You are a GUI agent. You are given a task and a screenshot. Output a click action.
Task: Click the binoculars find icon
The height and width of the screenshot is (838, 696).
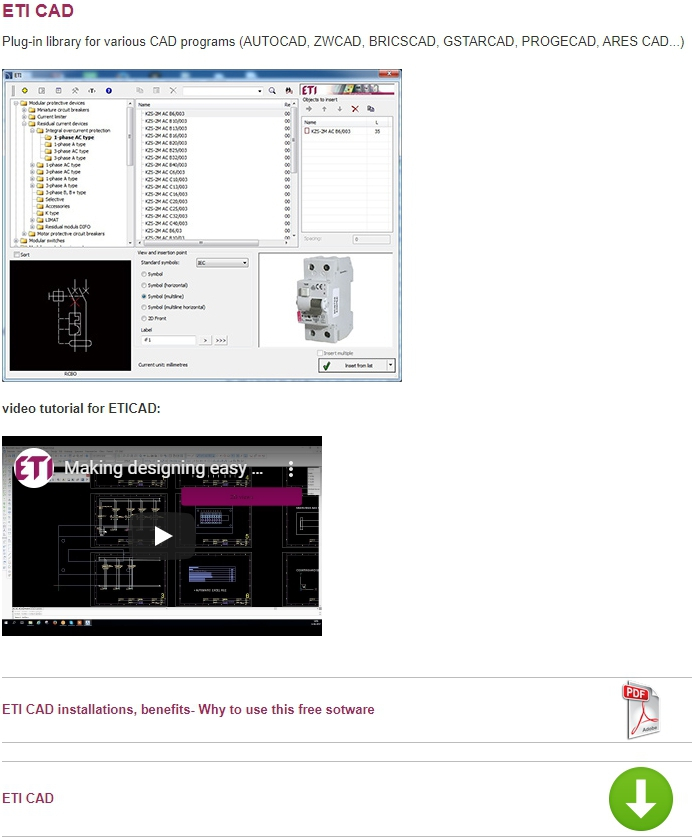coord(288,90)
